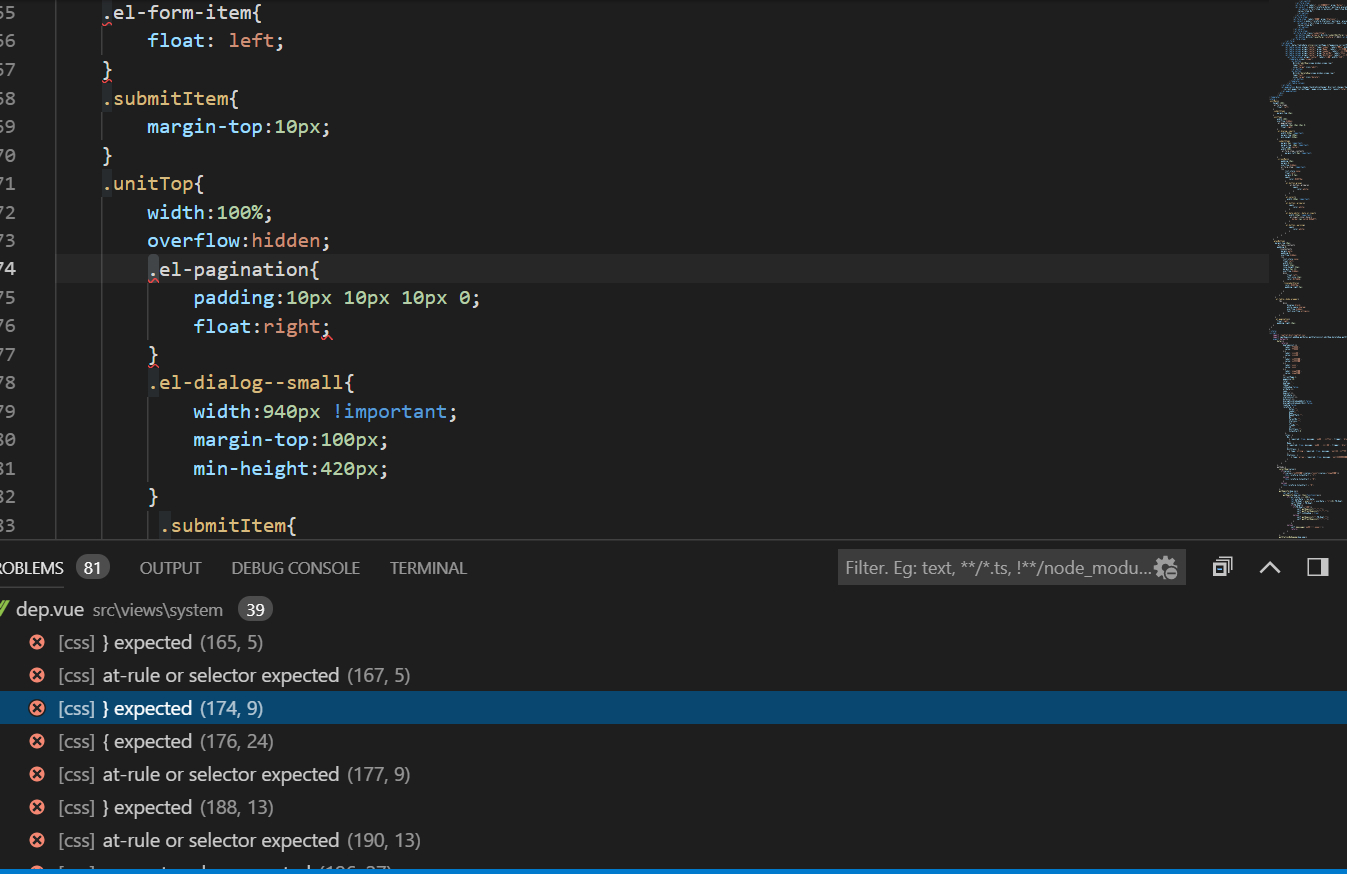The width and height of the screenshot is (1347, 874).
Task: Click the minimap code overview
Action: click(1306, 270)
